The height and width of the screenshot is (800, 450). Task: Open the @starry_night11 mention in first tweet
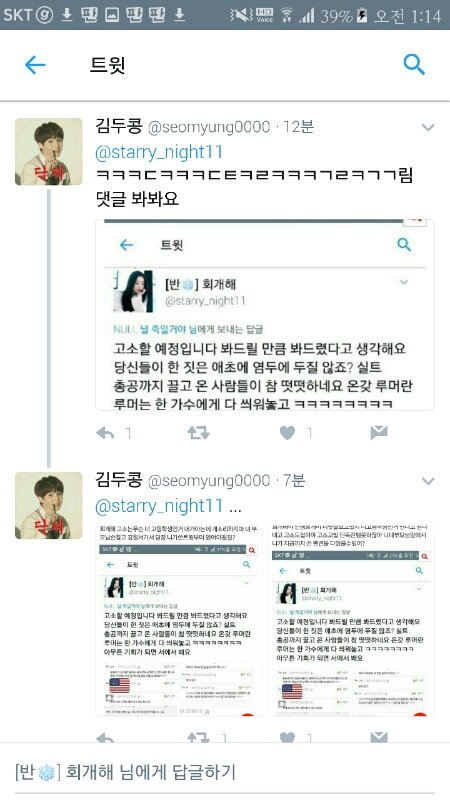point(159,152)
